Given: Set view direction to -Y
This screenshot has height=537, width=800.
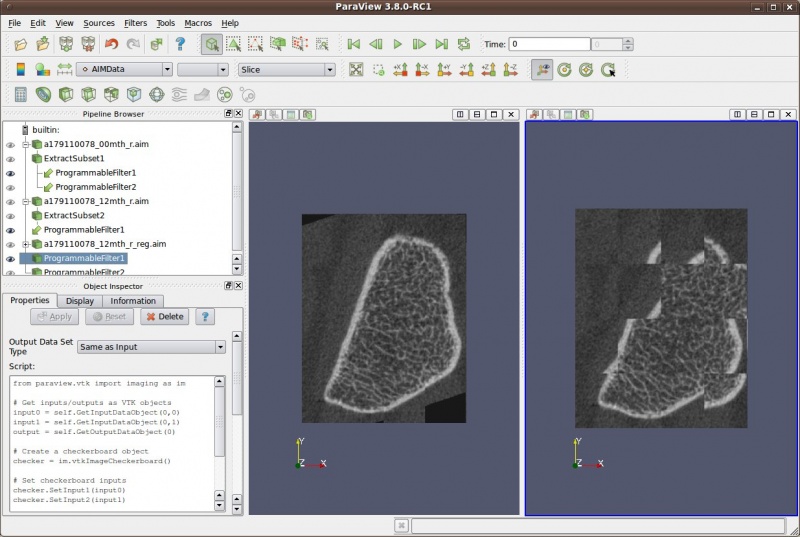Looking at the screenshot, I should click(x=466, y=69).
